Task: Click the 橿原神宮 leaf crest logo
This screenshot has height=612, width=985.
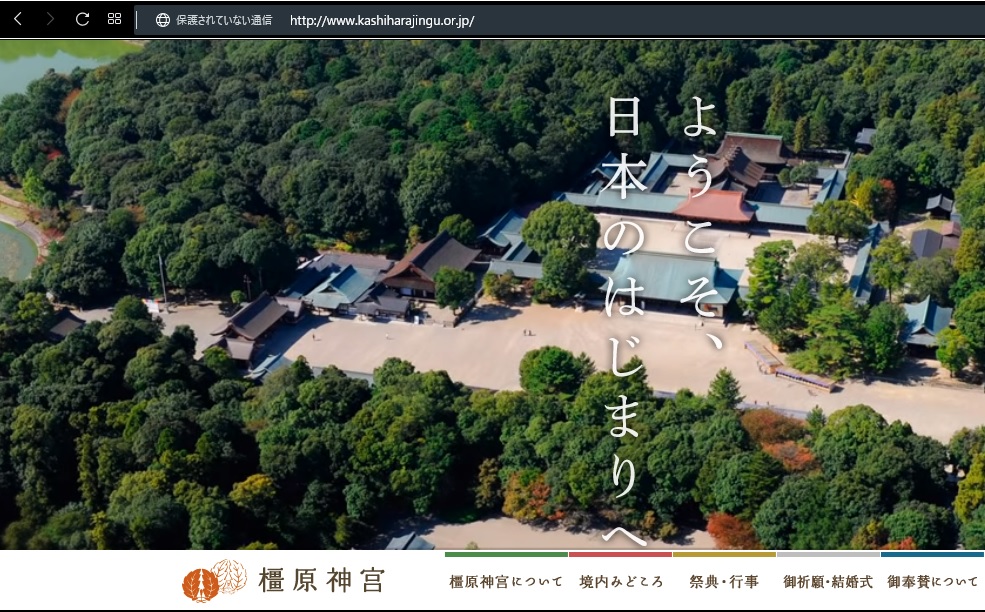Action: (214, 581)
